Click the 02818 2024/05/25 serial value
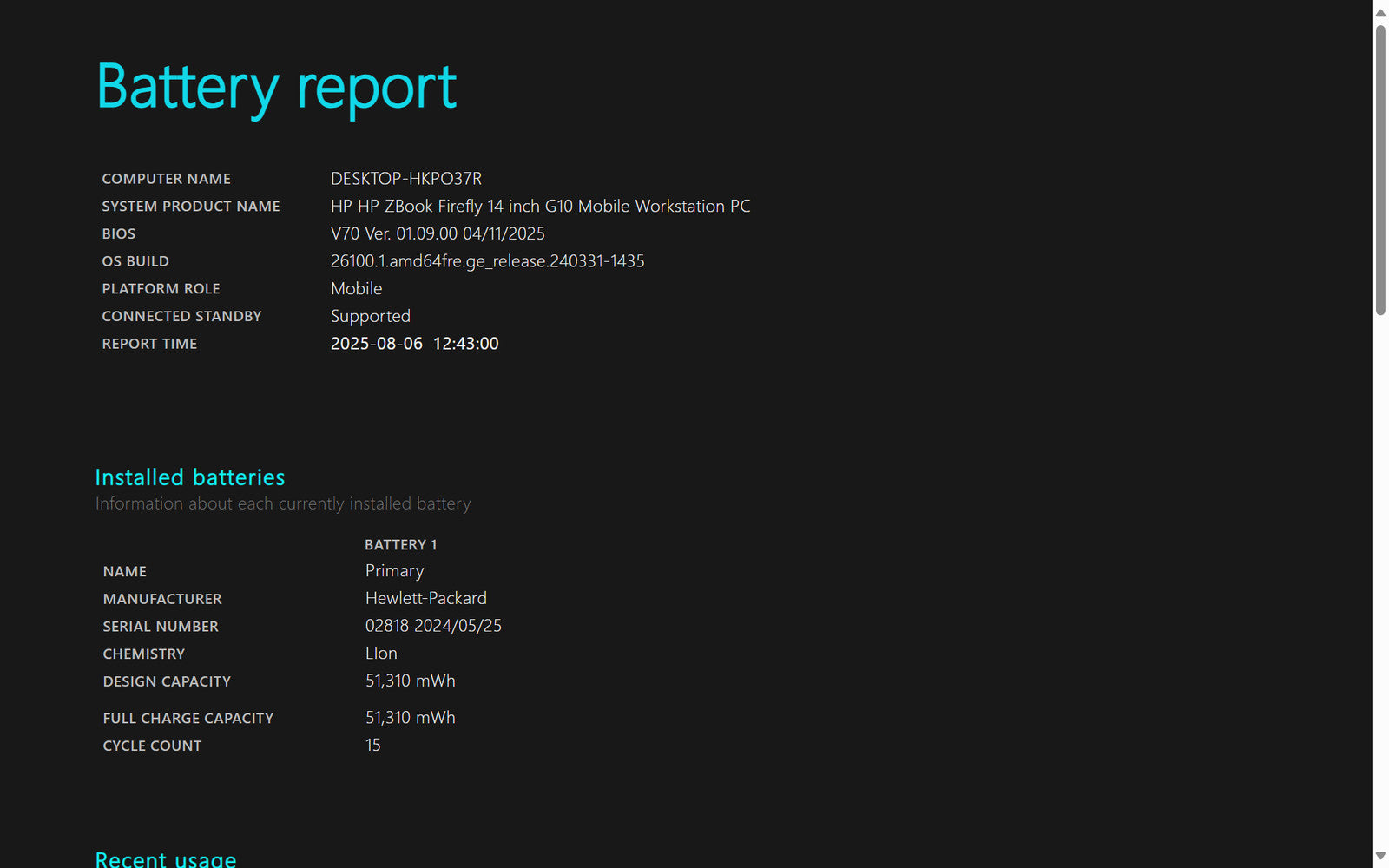The image size is (1389, 868). (433, 626)
